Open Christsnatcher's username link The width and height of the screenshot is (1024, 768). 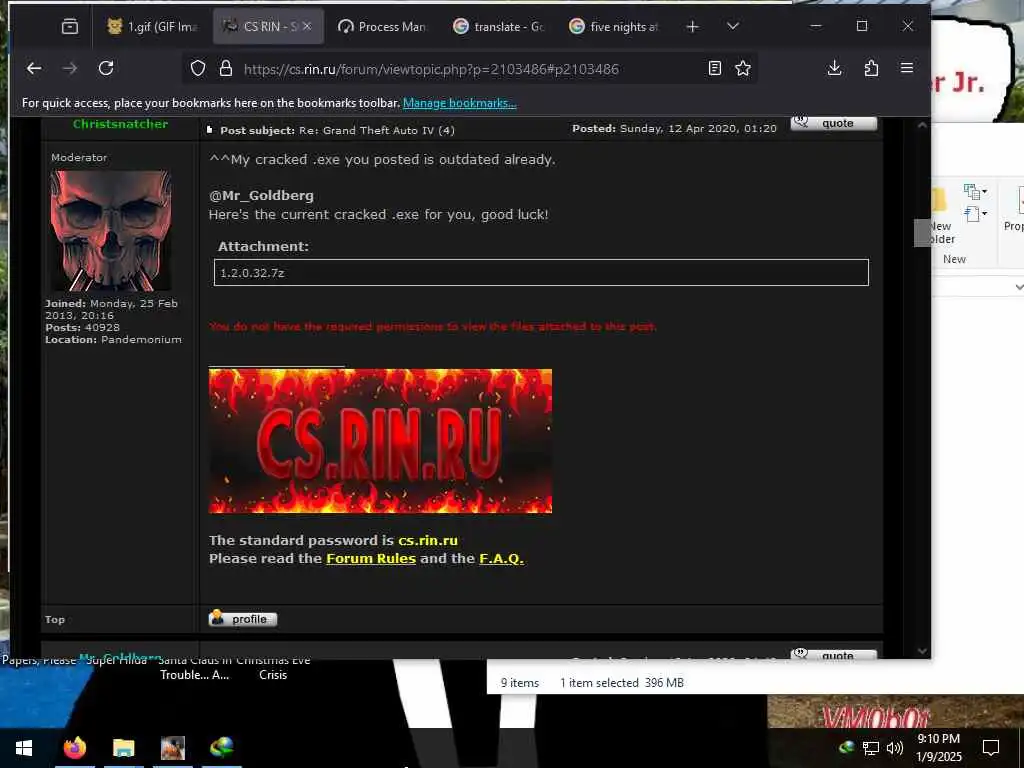pyautogui.click(x=120, y=124)
